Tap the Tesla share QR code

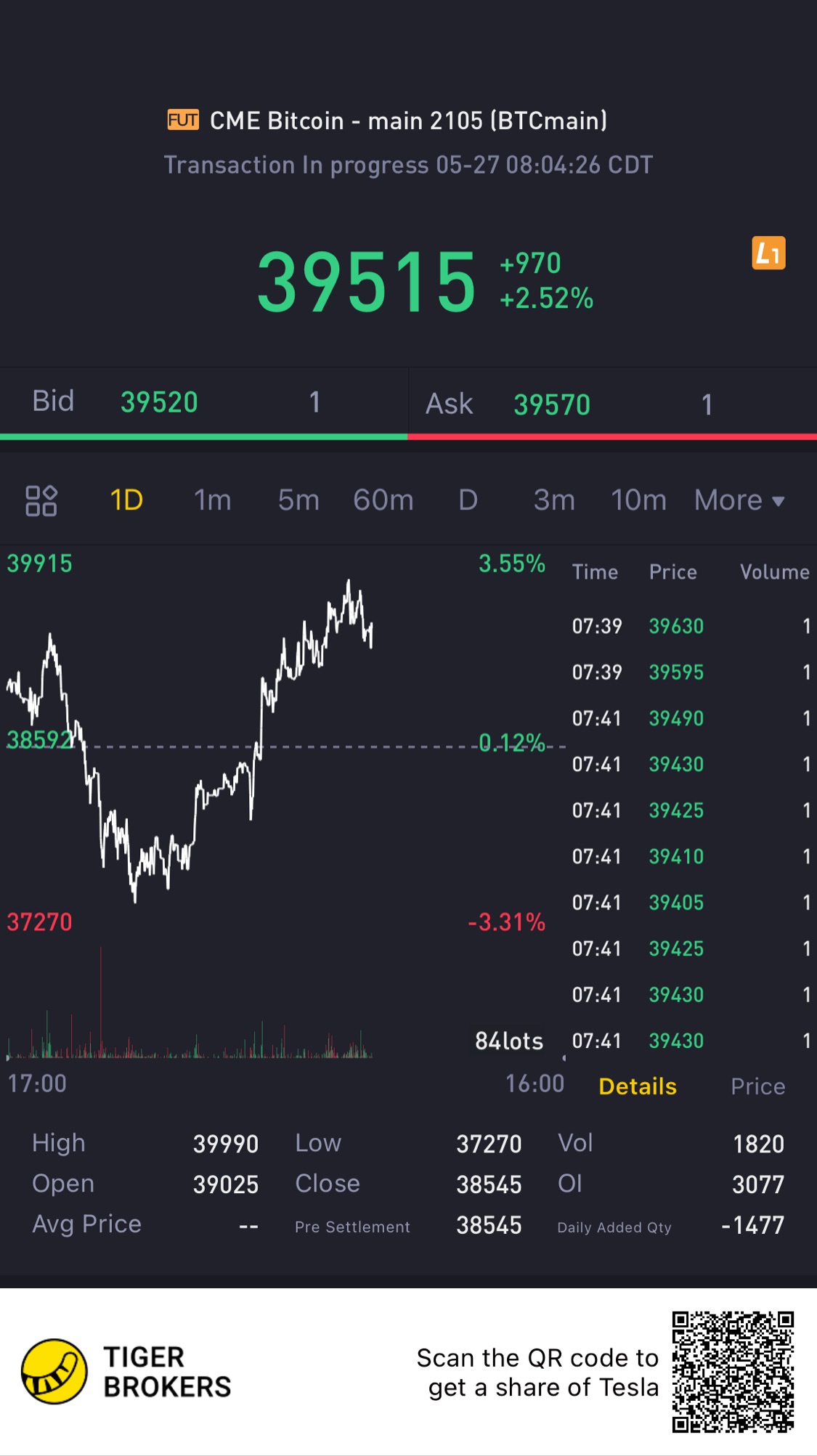(732, 1371)
